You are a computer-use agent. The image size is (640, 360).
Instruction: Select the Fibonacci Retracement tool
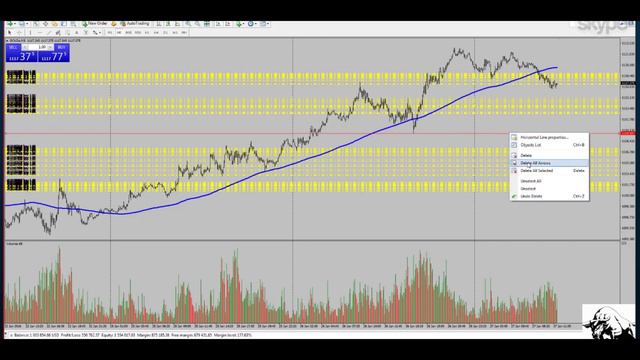click(68, 32)
